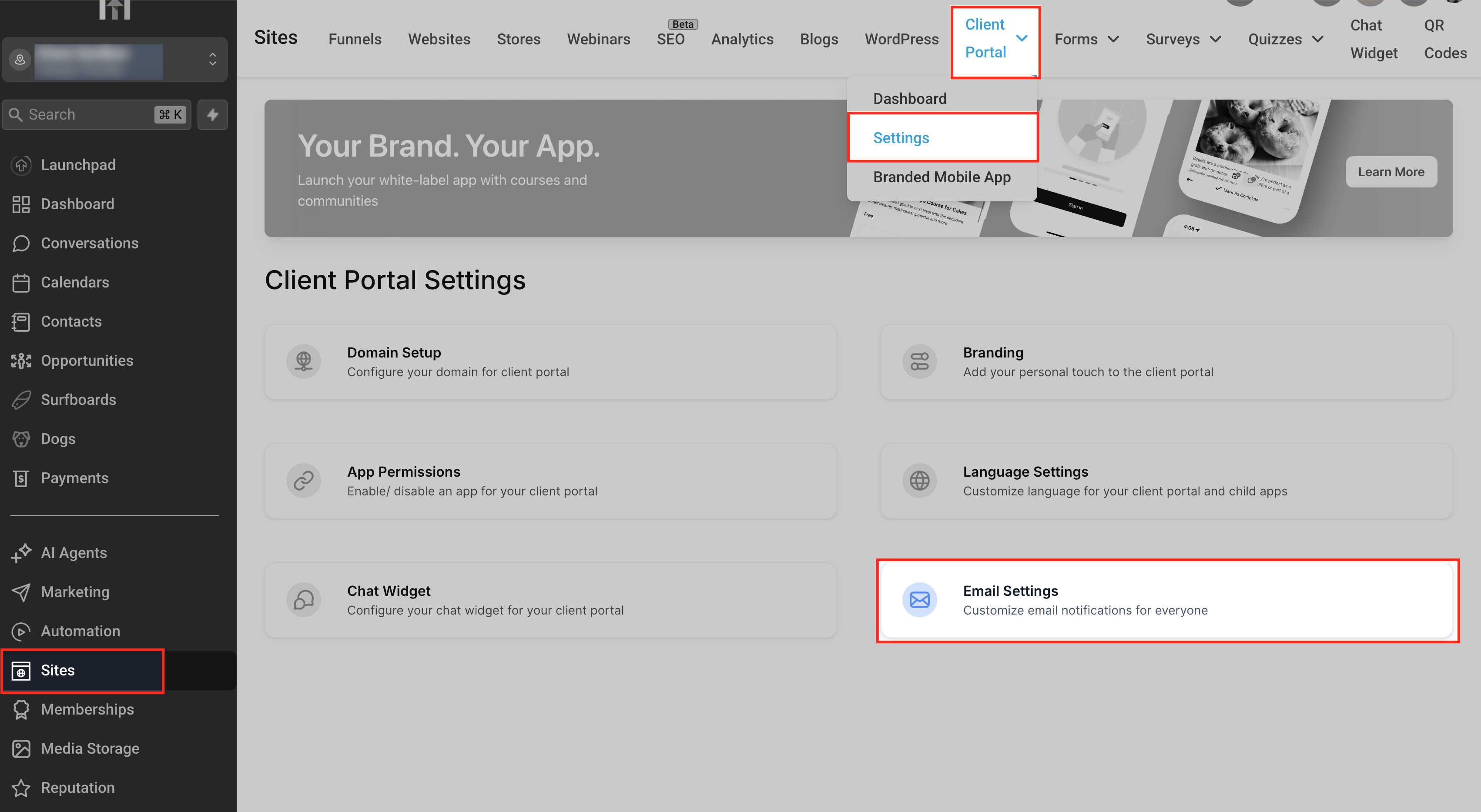Open the Surveys dropdown chevron
This screenshot has height=812, width=1481.
tap(1215, 39)
